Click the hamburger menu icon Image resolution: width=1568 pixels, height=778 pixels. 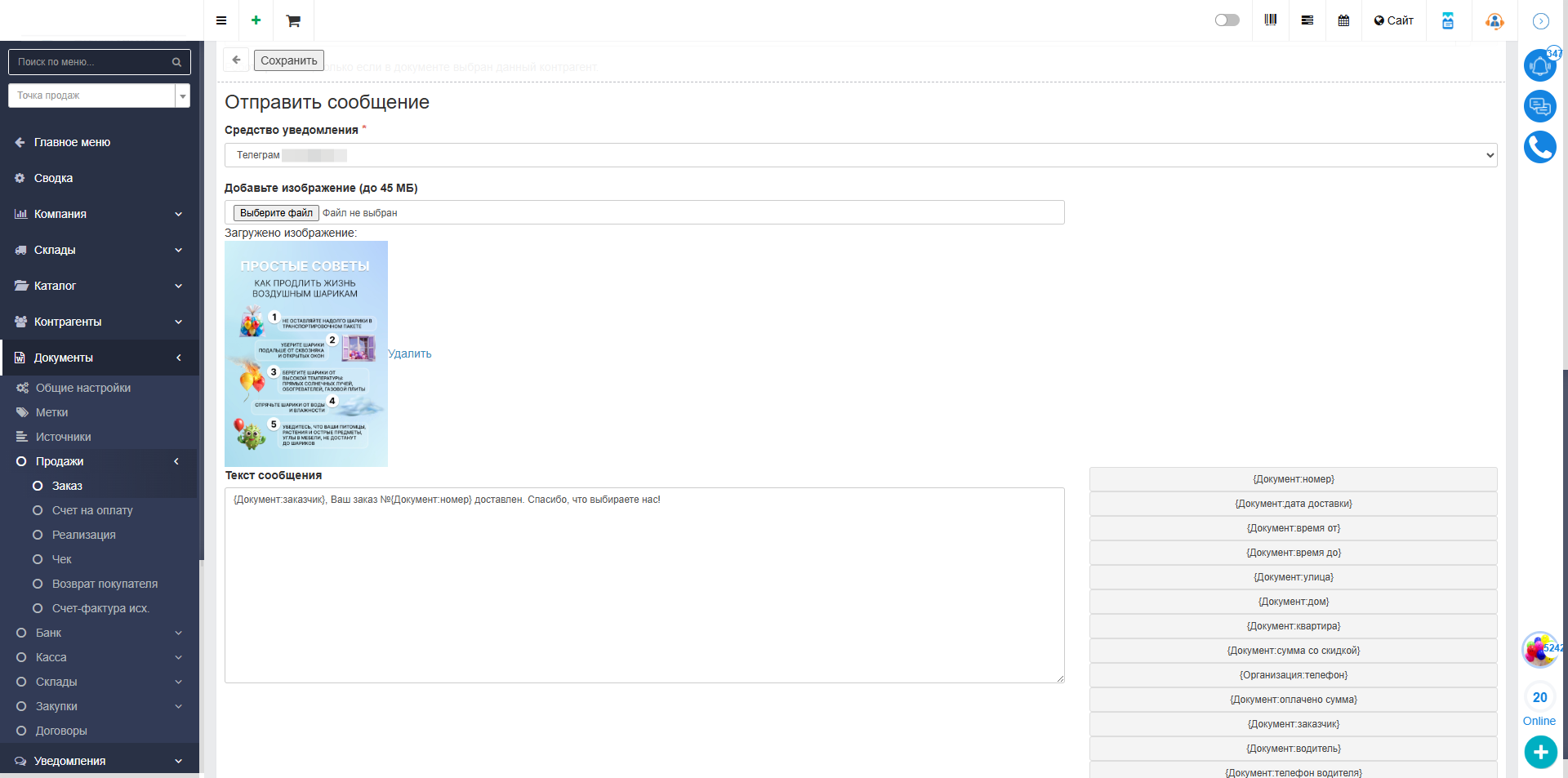coord(221,20)
